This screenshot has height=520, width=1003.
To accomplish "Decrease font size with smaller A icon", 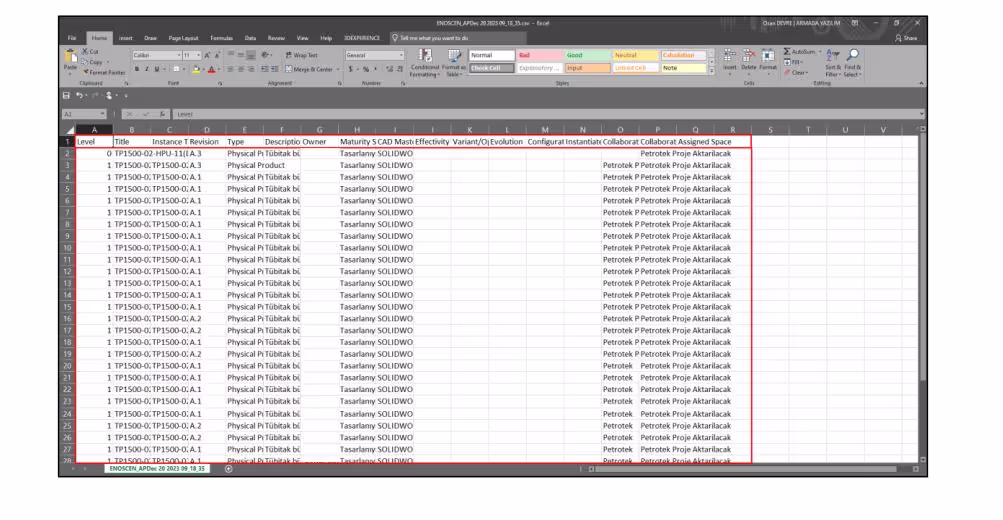I will pyautogui.click(x=217, y=56).
